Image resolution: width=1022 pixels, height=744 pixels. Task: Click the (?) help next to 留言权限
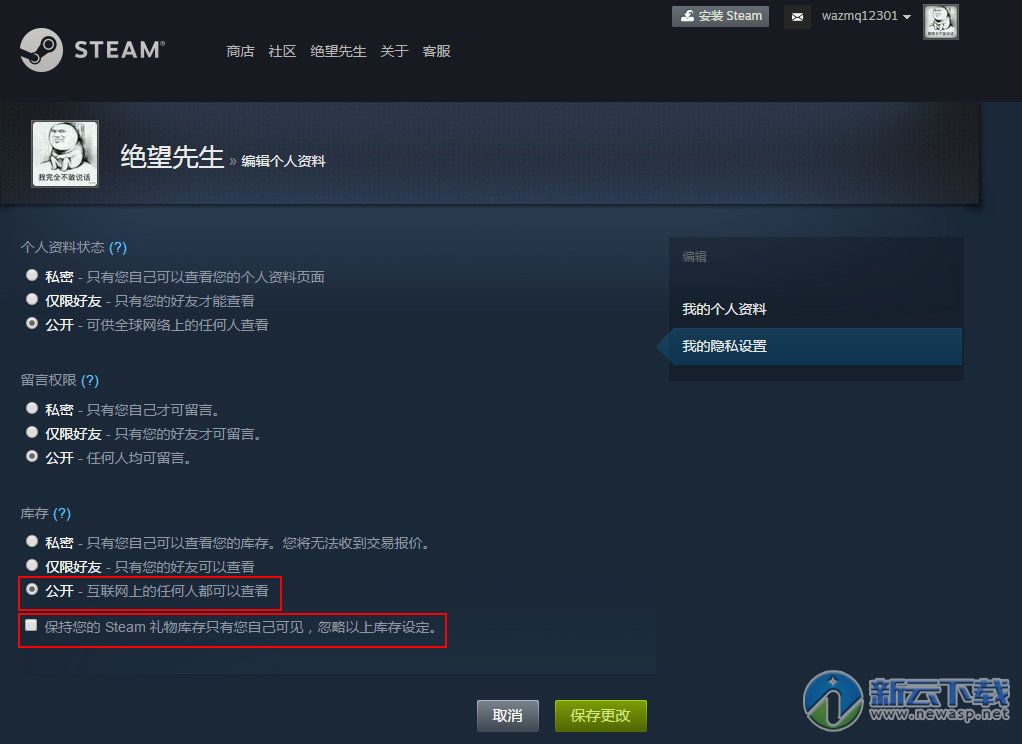(x=90, y=380)
